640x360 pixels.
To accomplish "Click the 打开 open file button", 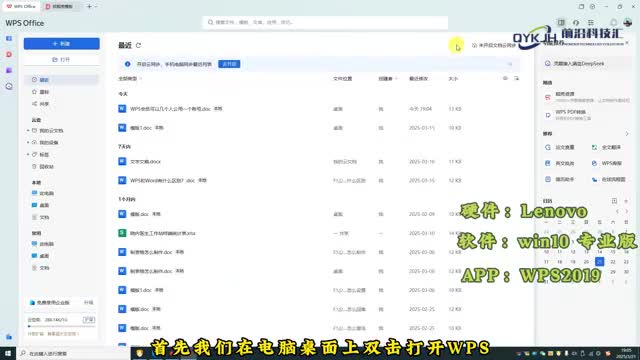I will click(61, 60).
